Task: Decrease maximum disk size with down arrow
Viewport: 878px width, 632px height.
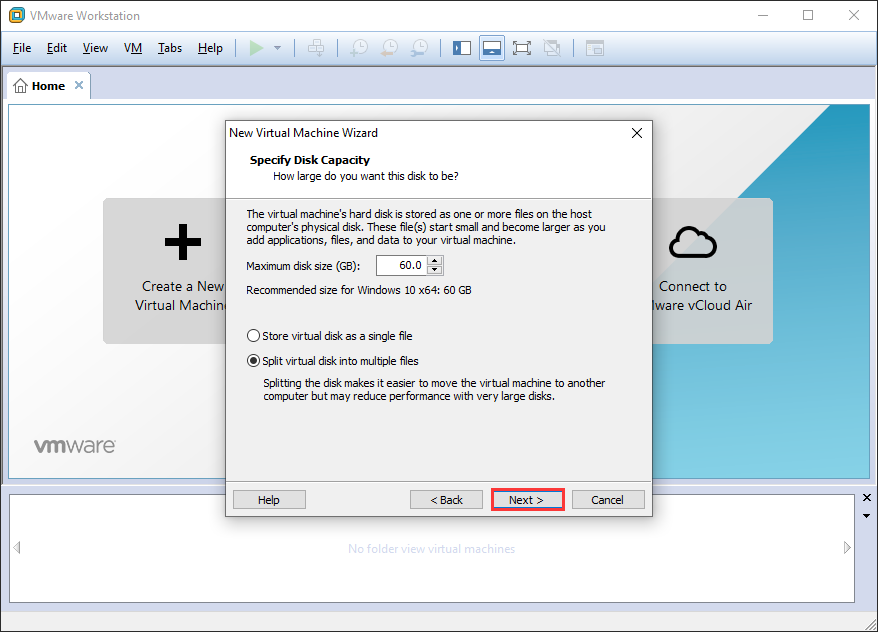Action: pos(435,270)
